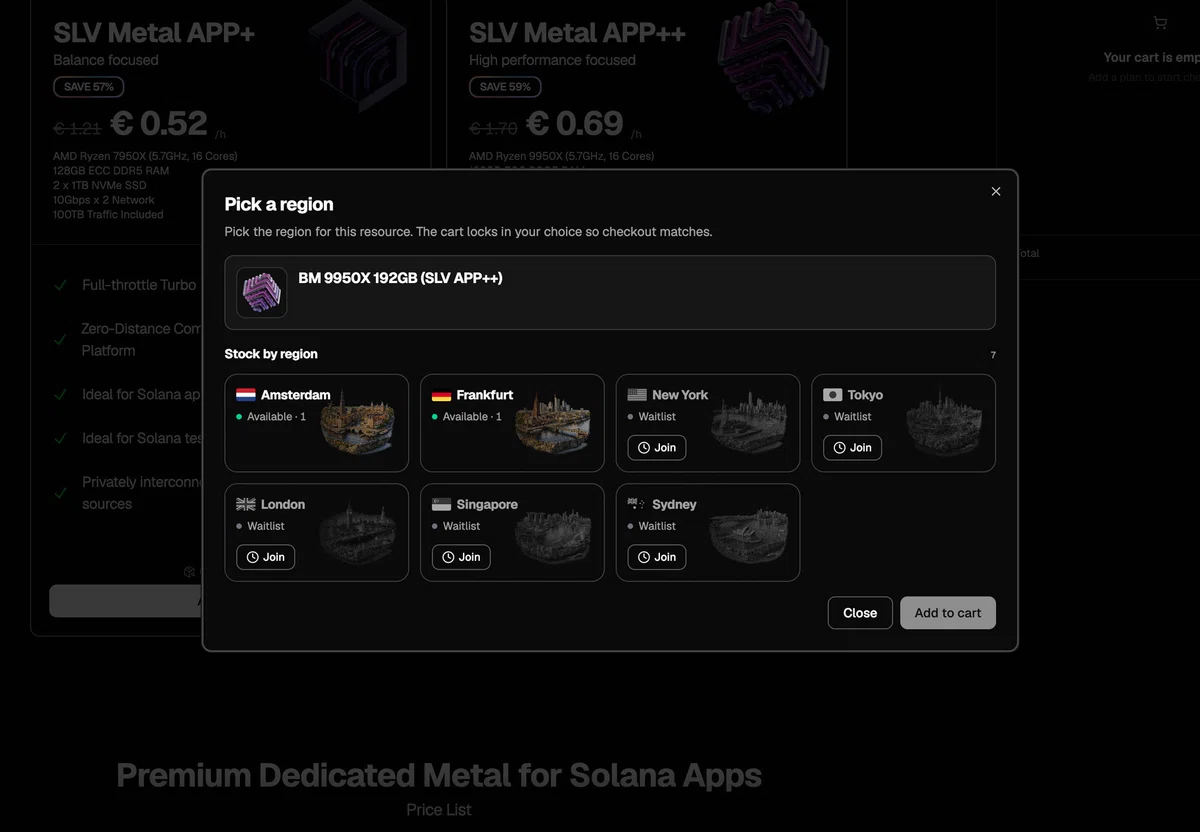Click the UK flag next to London
The image size is (1200, 832).
246,504
